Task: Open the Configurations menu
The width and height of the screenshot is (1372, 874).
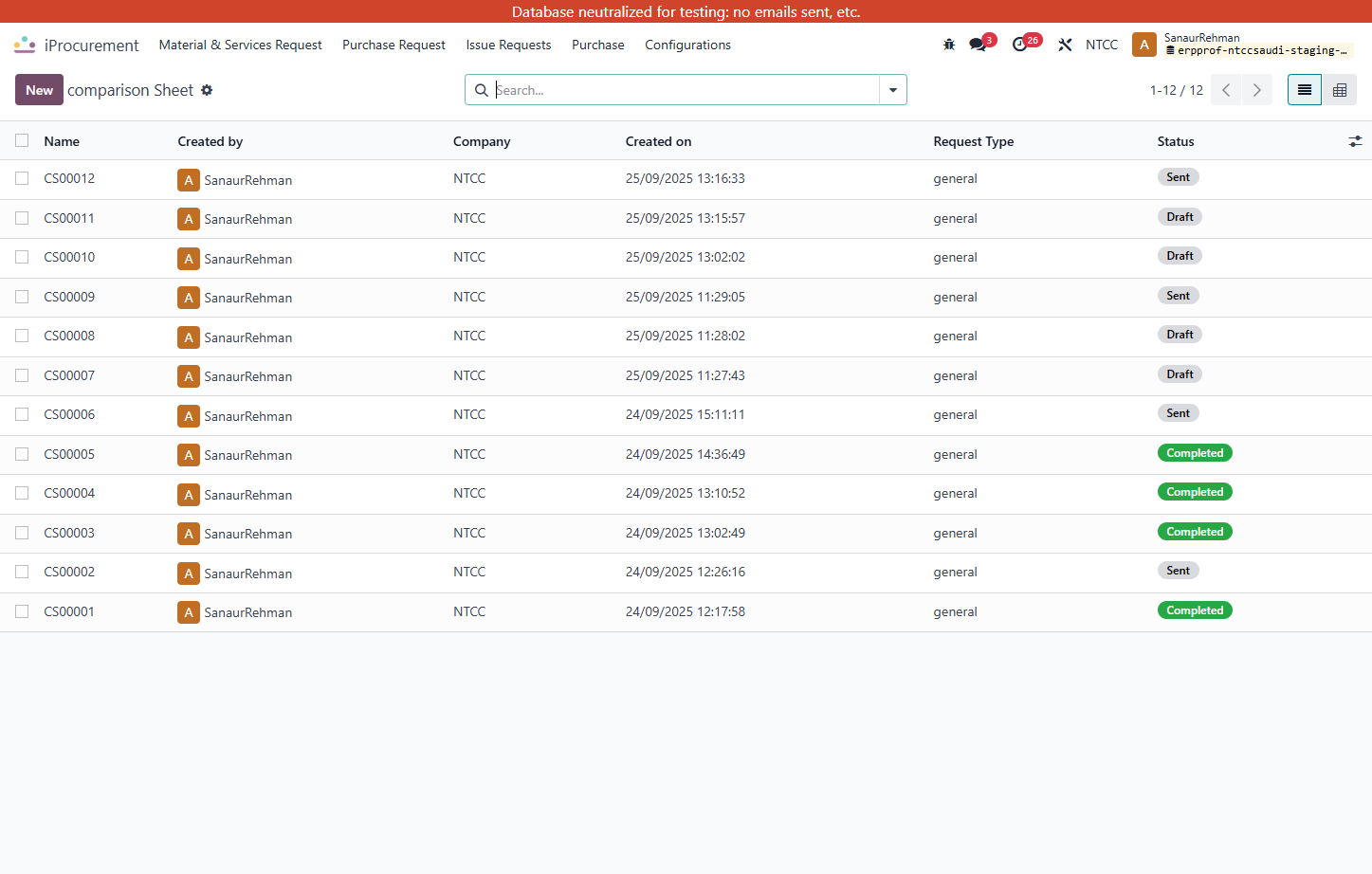Action: tap(687, 45)
